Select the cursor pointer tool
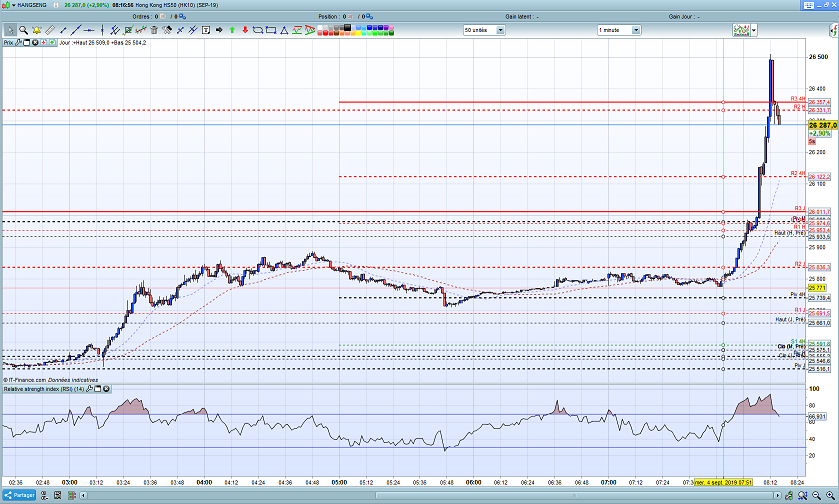Viewport: 839px width, 504px height. coord(10,30)
